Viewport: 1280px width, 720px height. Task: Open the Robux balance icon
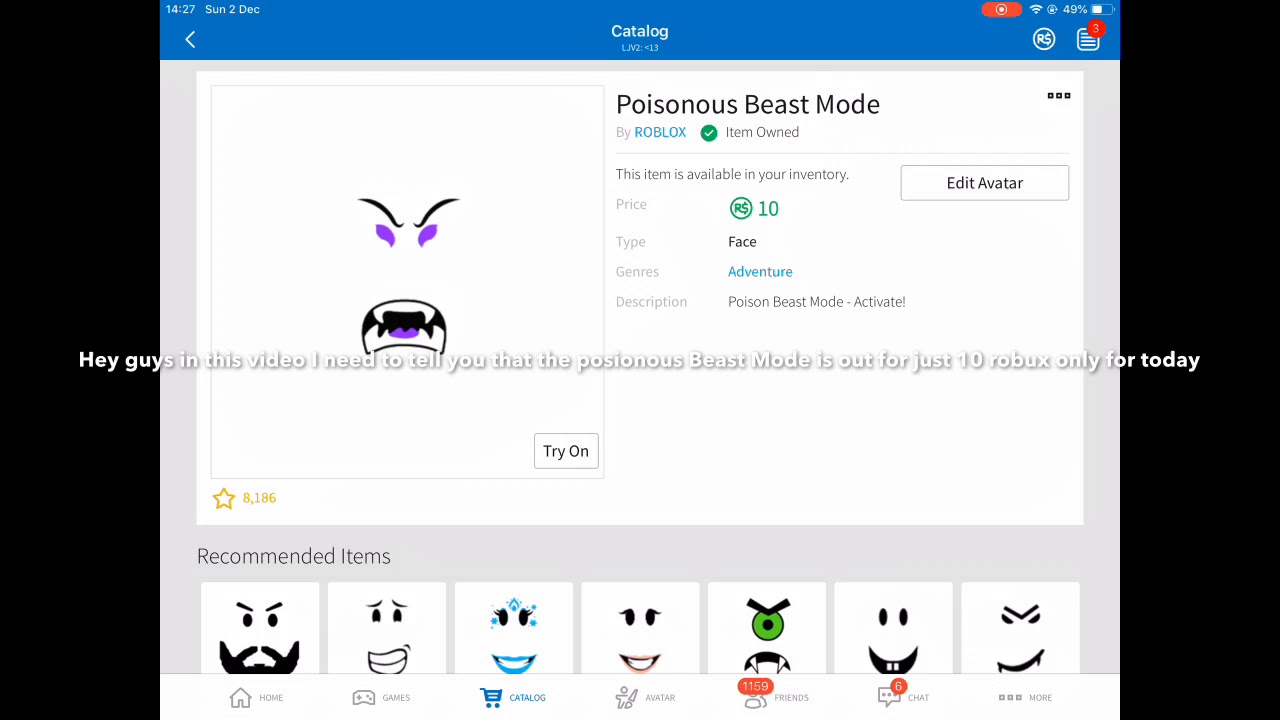pyautogui.click(x=1043, y=39)
